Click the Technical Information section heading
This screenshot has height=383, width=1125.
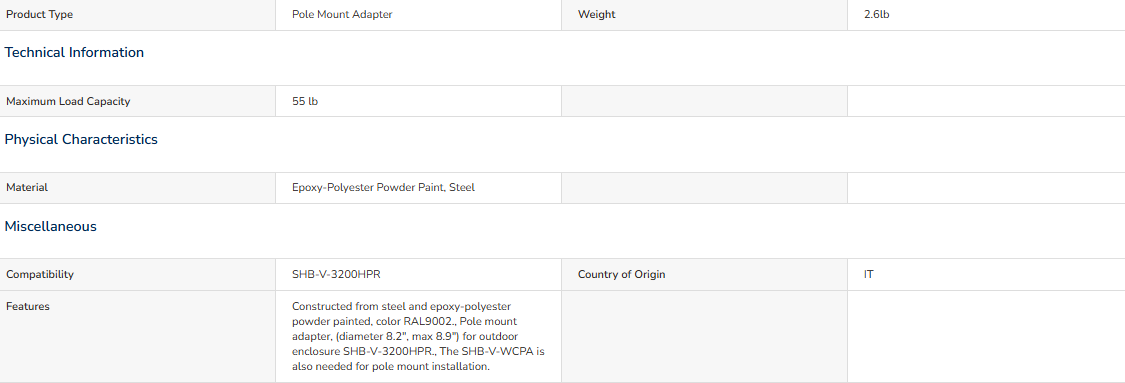click(74, 52)
